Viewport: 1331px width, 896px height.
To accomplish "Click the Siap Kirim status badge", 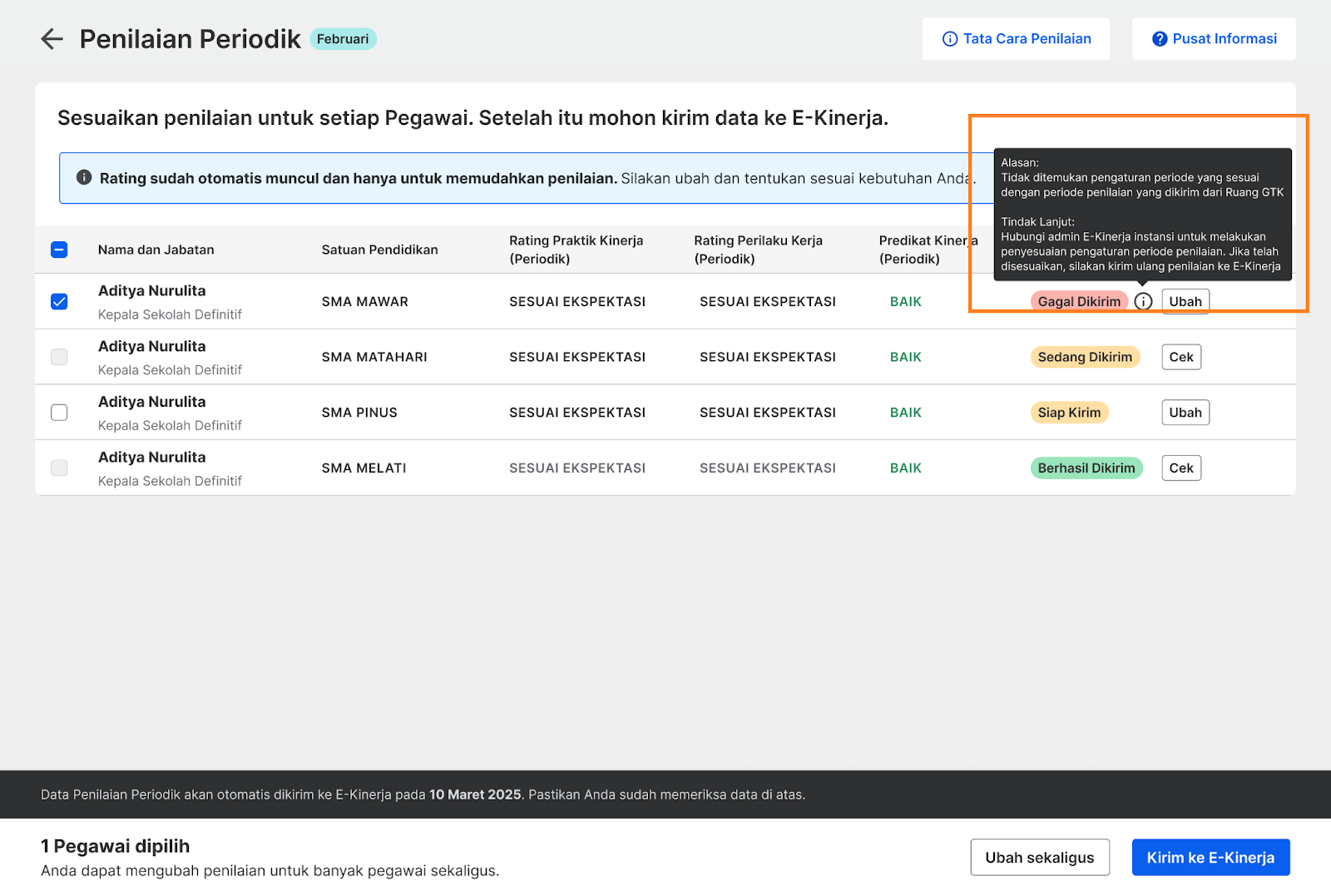I will click(x=1069, y=413).
